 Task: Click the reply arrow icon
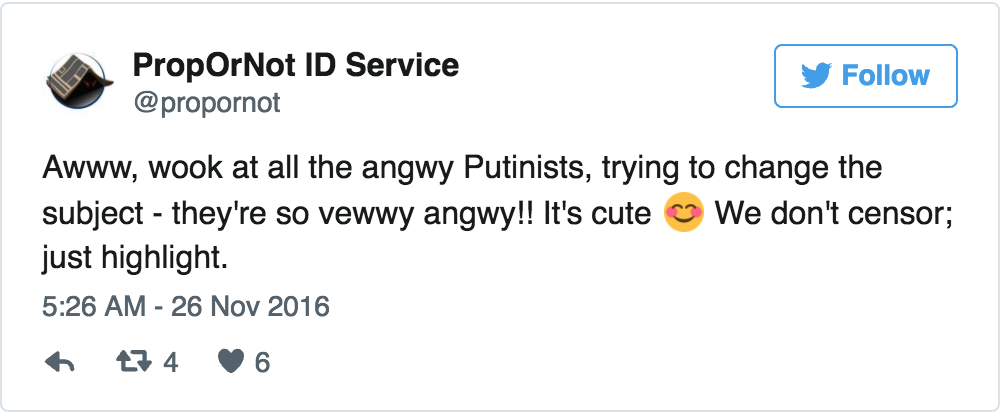[x=61, y=362]
